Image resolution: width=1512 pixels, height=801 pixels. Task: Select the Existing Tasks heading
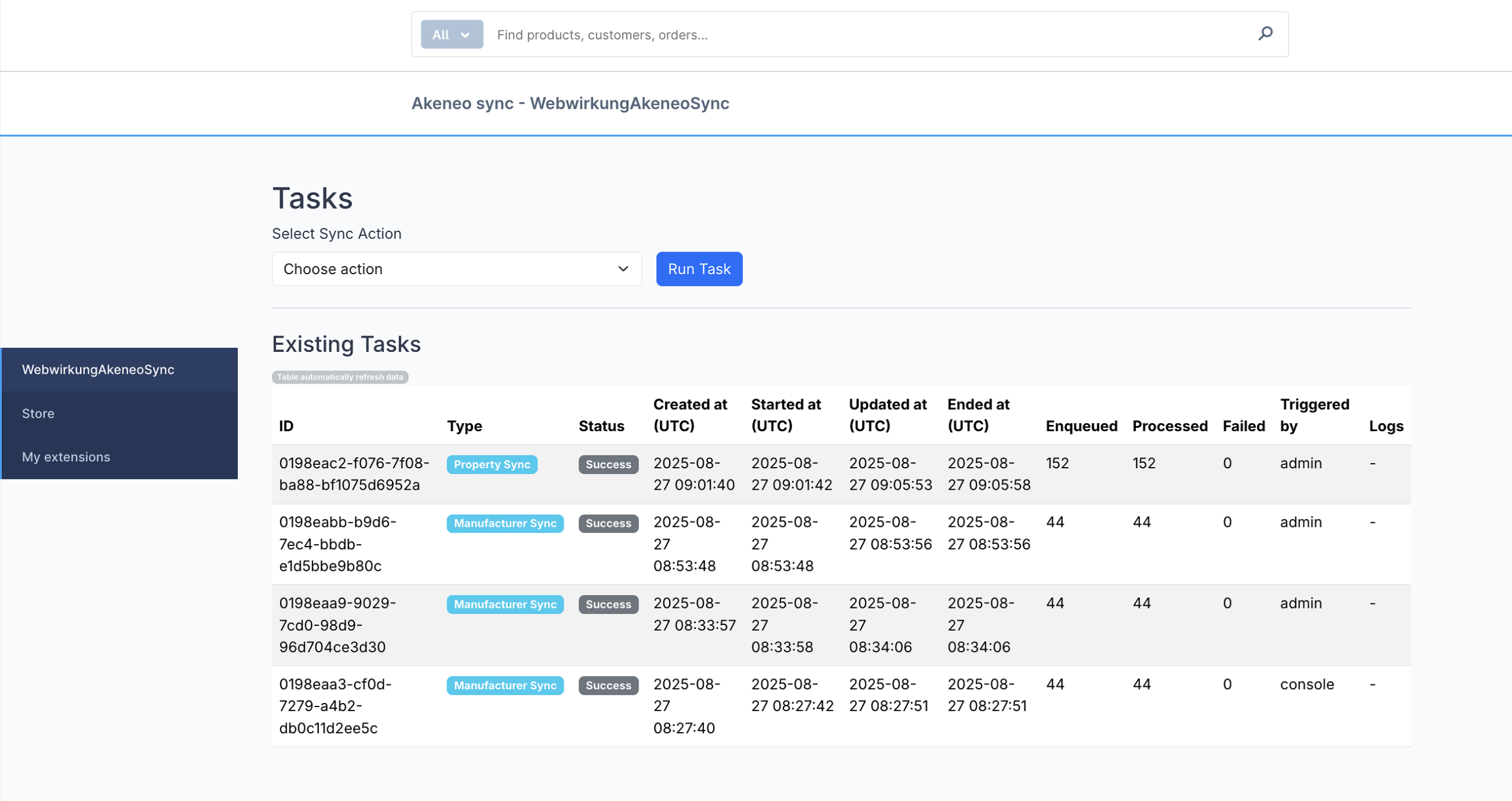point(346,344)
